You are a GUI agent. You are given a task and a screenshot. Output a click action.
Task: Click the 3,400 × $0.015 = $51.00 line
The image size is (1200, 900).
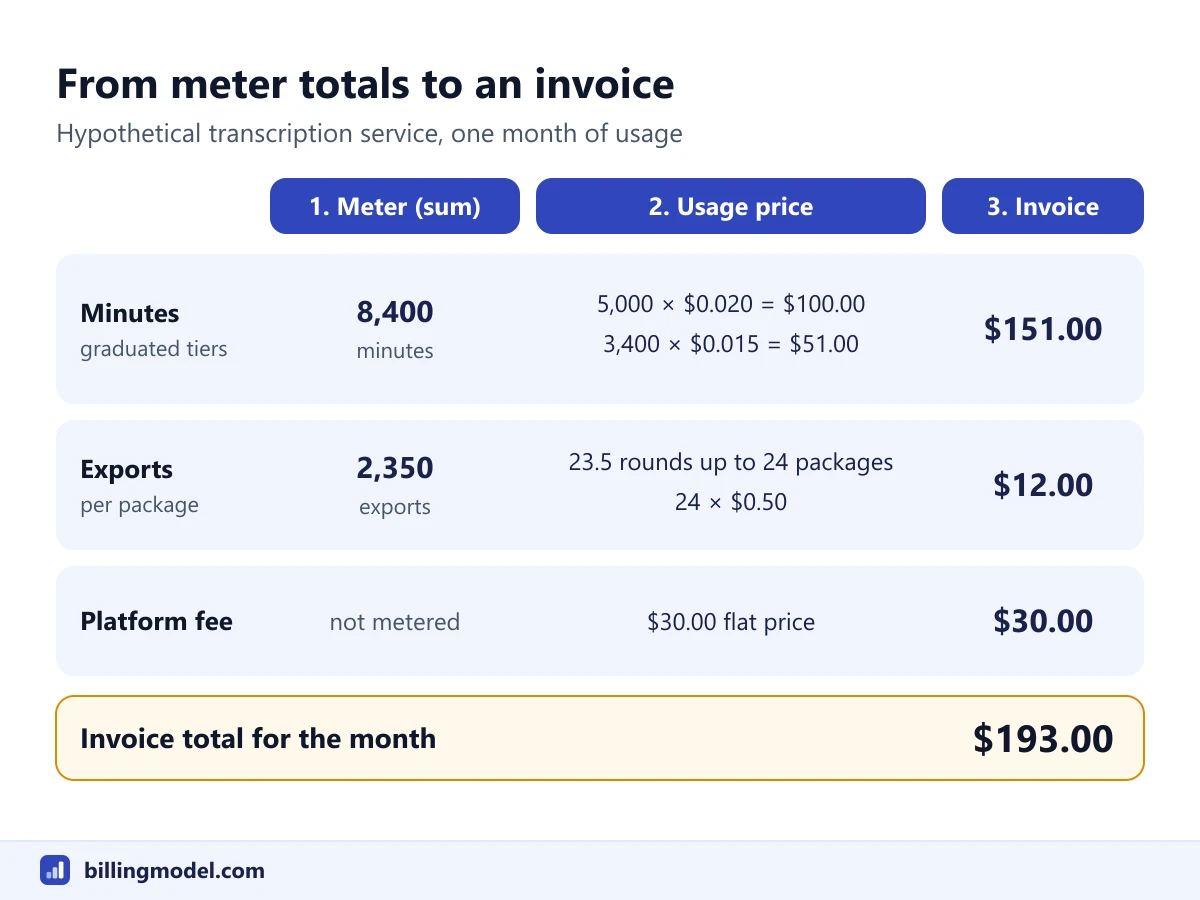pyautogui.click(x=731, y=344)
